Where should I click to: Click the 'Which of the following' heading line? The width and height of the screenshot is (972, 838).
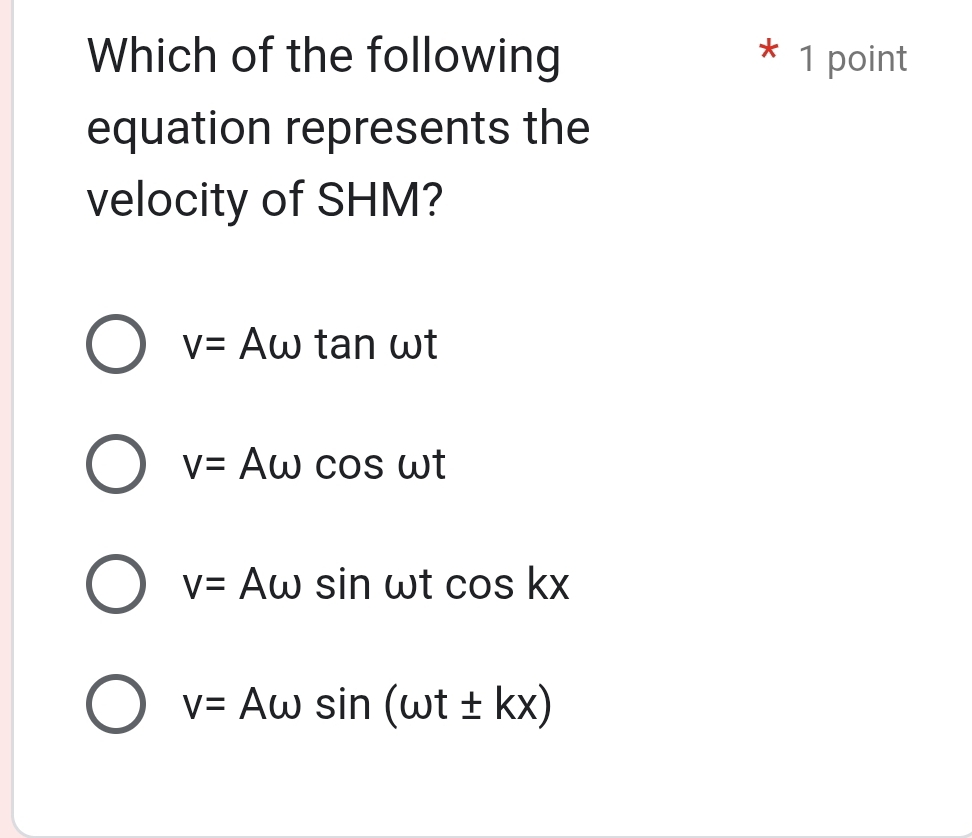click(324, 56)
